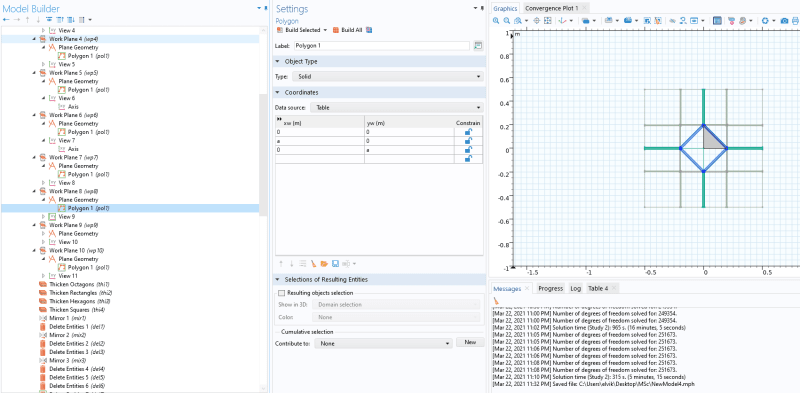Select the Messages tab
The height and width of the screenshot is (393, 800).
[x=507, y=288]
